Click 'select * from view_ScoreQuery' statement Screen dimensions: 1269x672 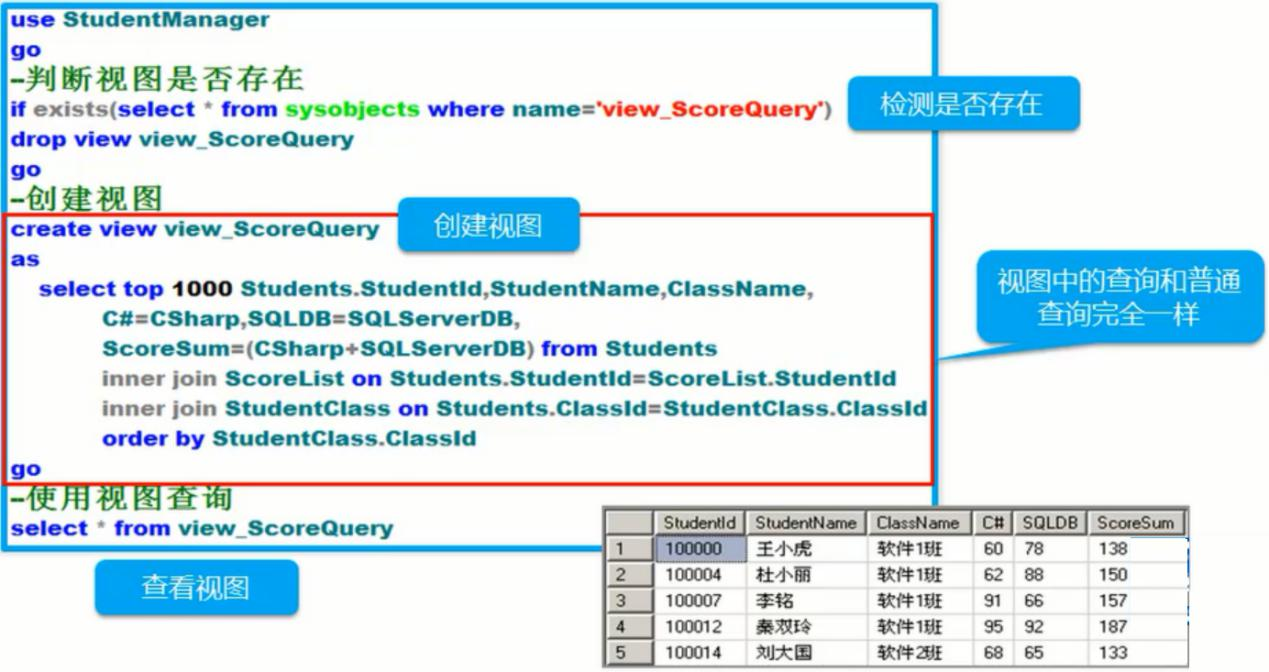click(x=202, y=528)
